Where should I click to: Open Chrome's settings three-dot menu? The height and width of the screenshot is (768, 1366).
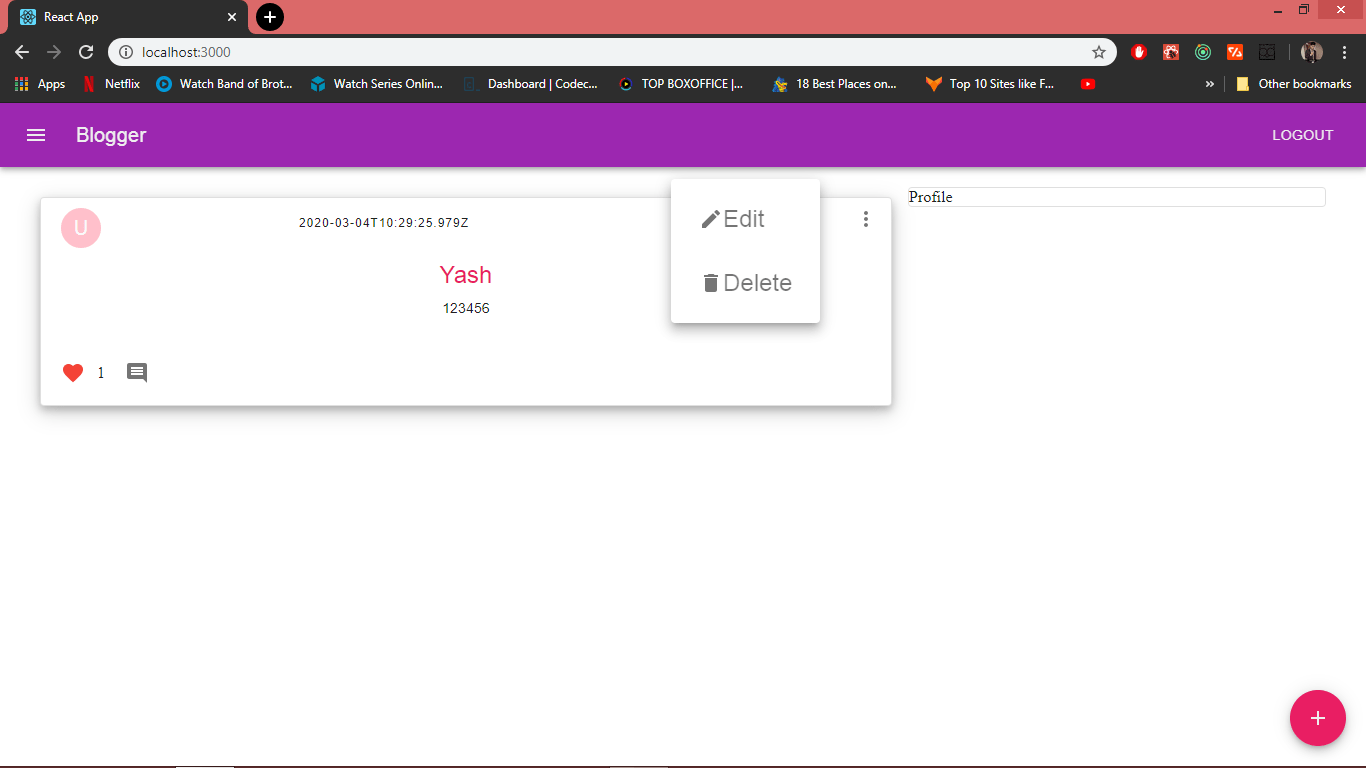point(1345,51)
